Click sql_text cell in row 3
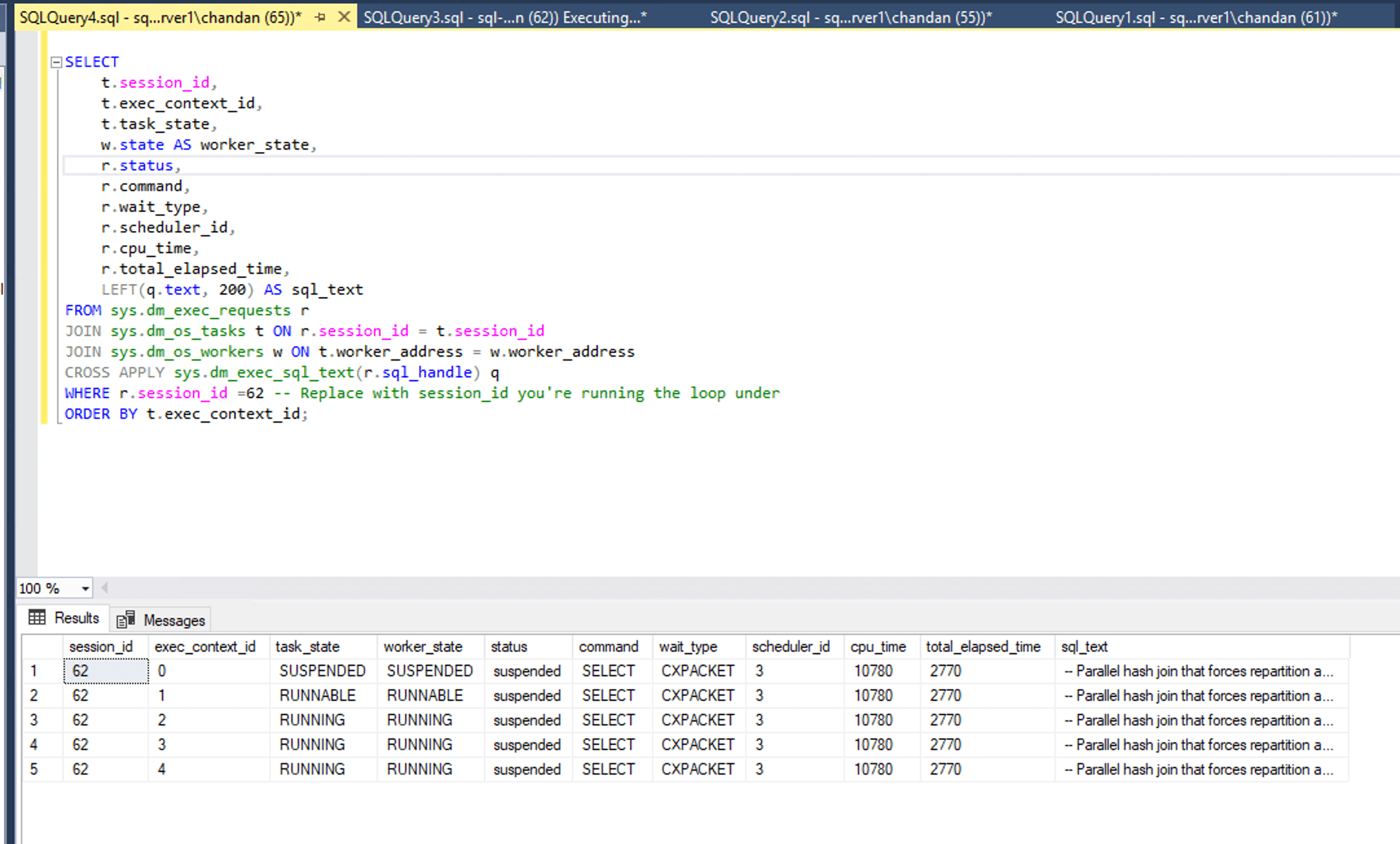This screenshot has height=844, width=1400. 1198,720
